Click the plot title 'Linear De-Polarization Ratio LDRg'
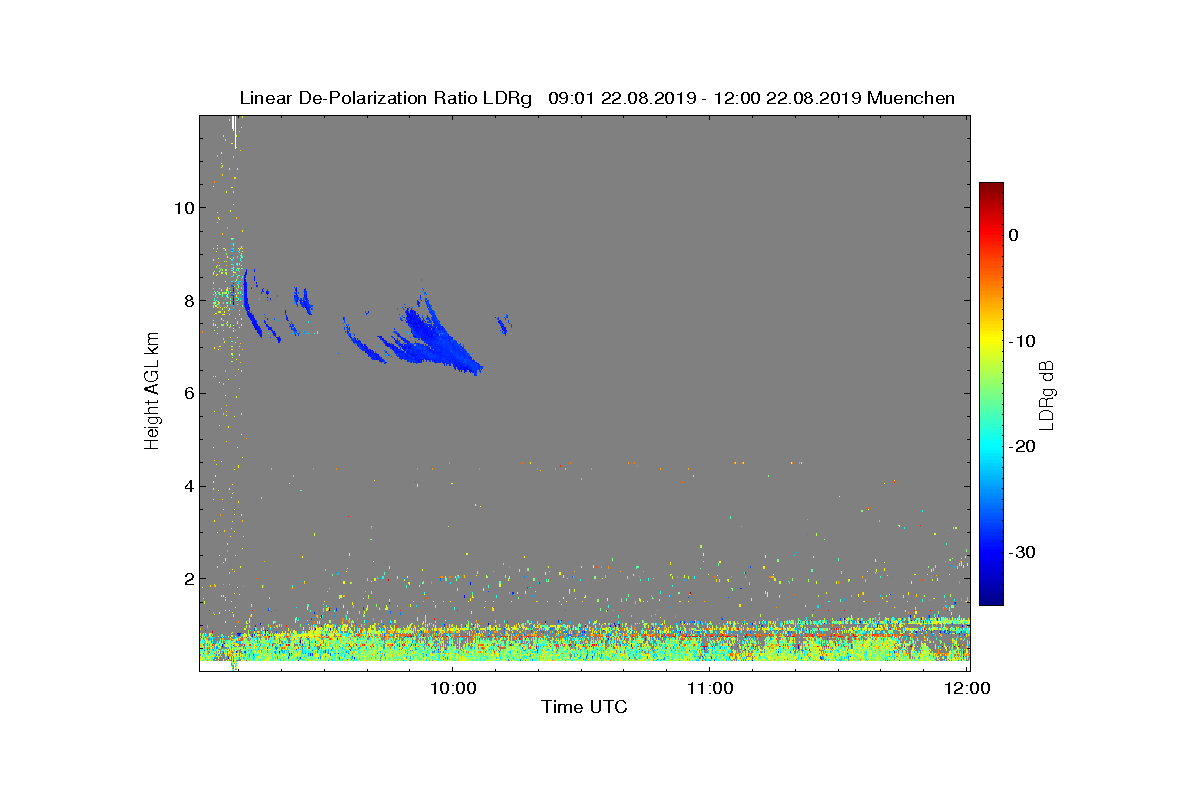The height and width of the screenshot is (800, 1200). coord(386,98)
